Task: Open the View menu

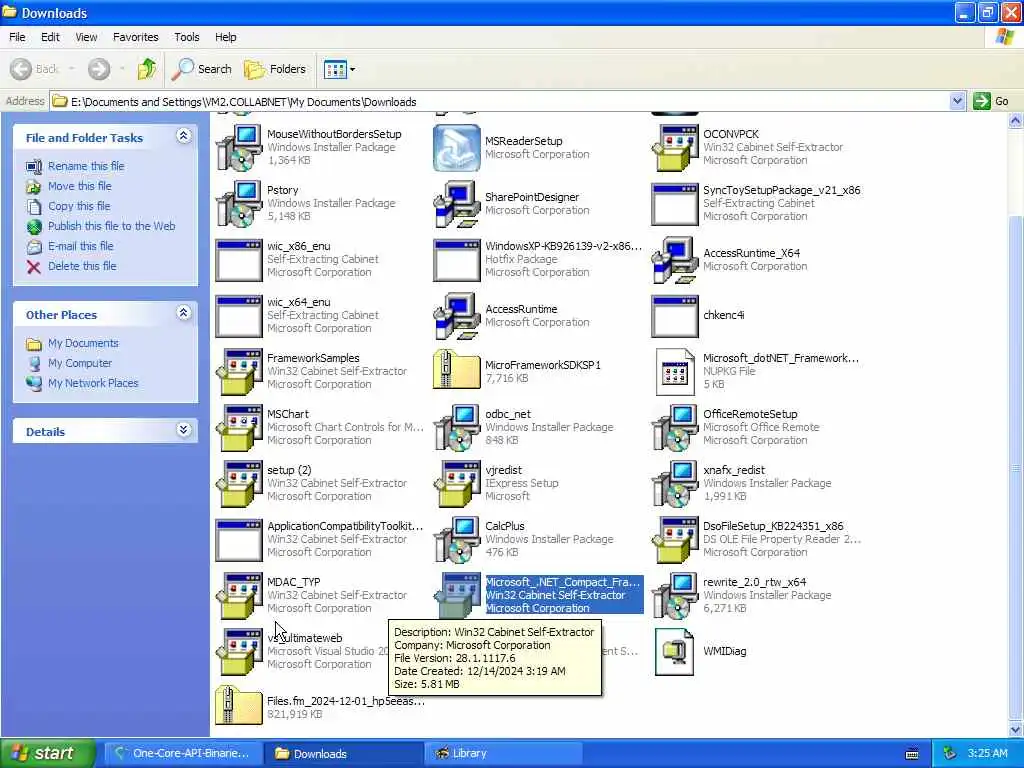Action: point(86,37)
